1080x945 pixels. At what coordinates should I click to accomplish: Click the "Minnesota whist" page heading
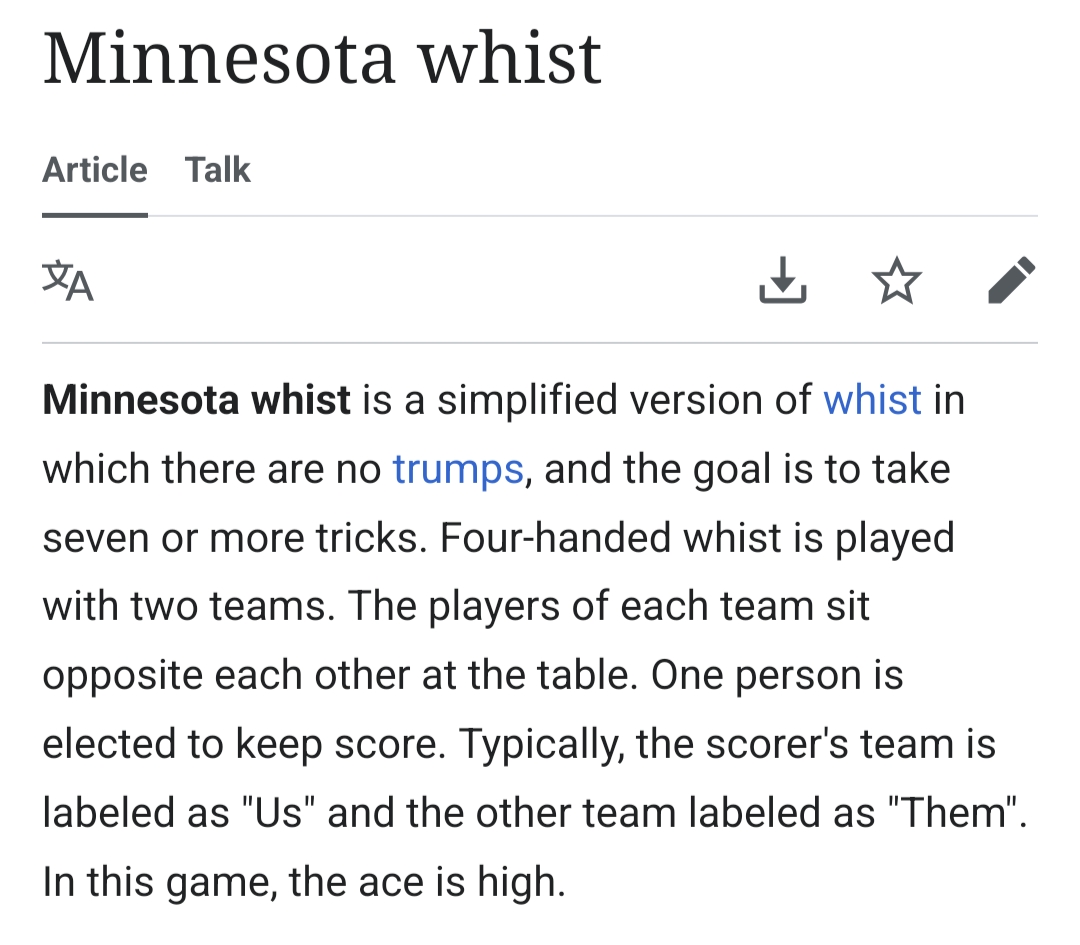point(322,58)
